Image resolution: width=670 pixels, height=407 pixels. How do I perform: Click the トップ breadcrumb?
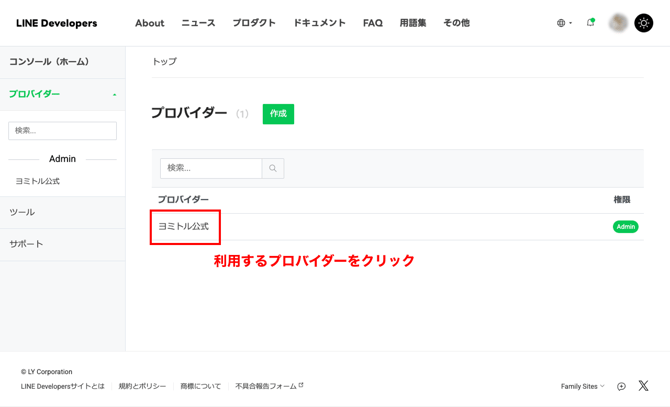tap(165, 61)
